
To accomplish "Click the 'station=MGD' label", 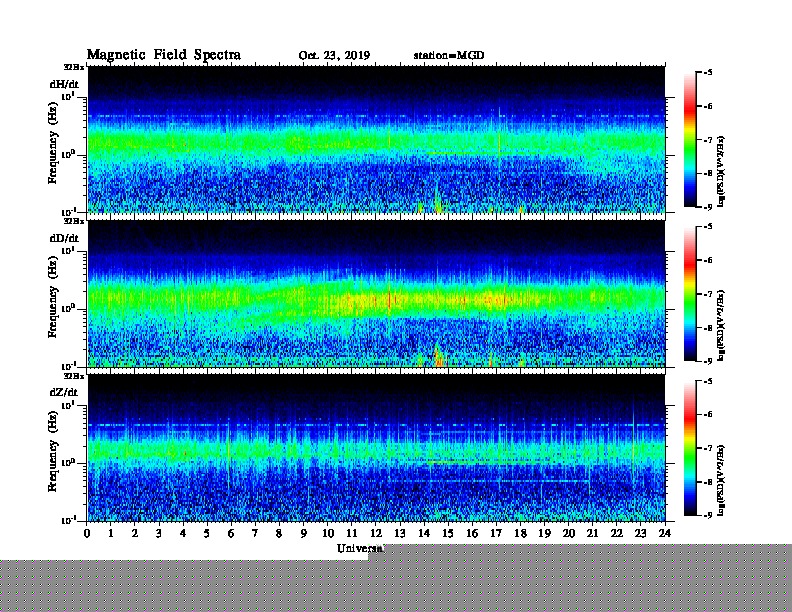I will (449, 55).
